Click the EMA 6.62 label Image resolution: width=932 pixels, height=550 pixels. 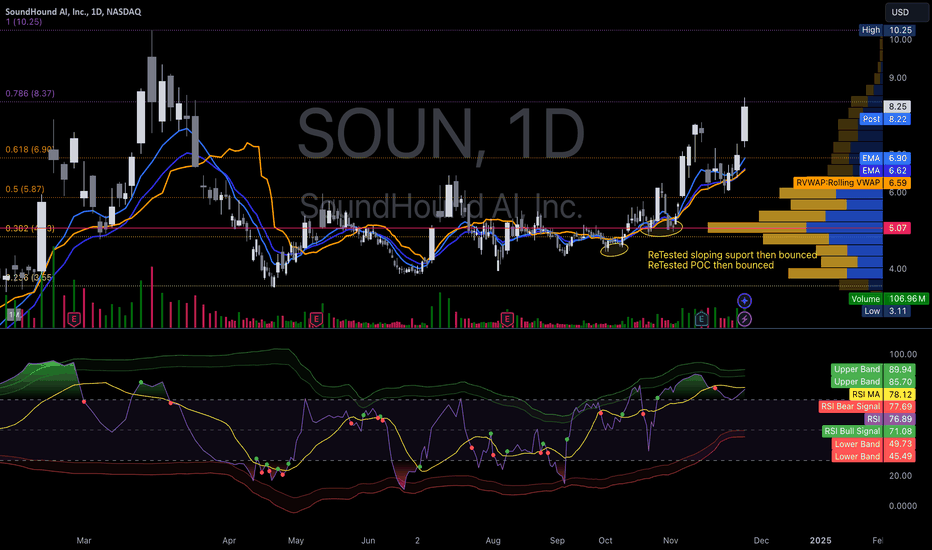click(x=885, y=171)
